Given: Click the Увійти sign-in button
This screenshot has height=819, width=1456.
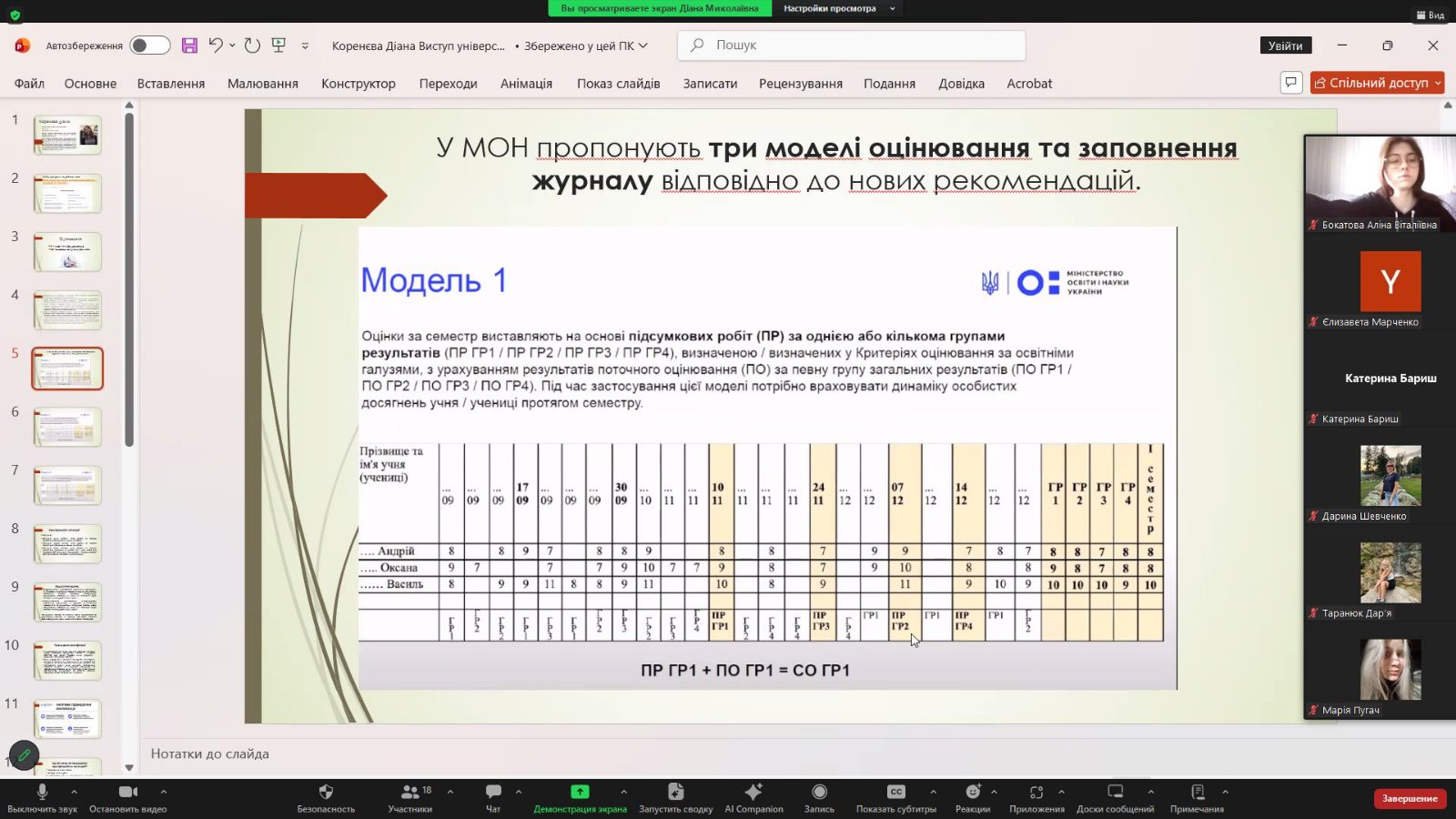Looking at the screenshot, I should (x=1285, y=45).
